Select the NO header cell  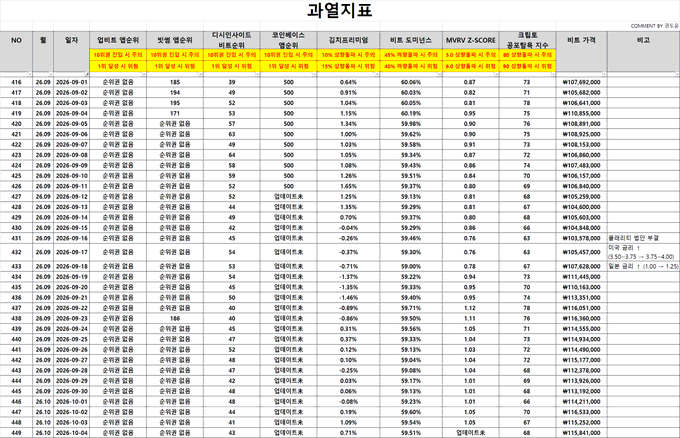pyautogui.click(x=16, y=51)
